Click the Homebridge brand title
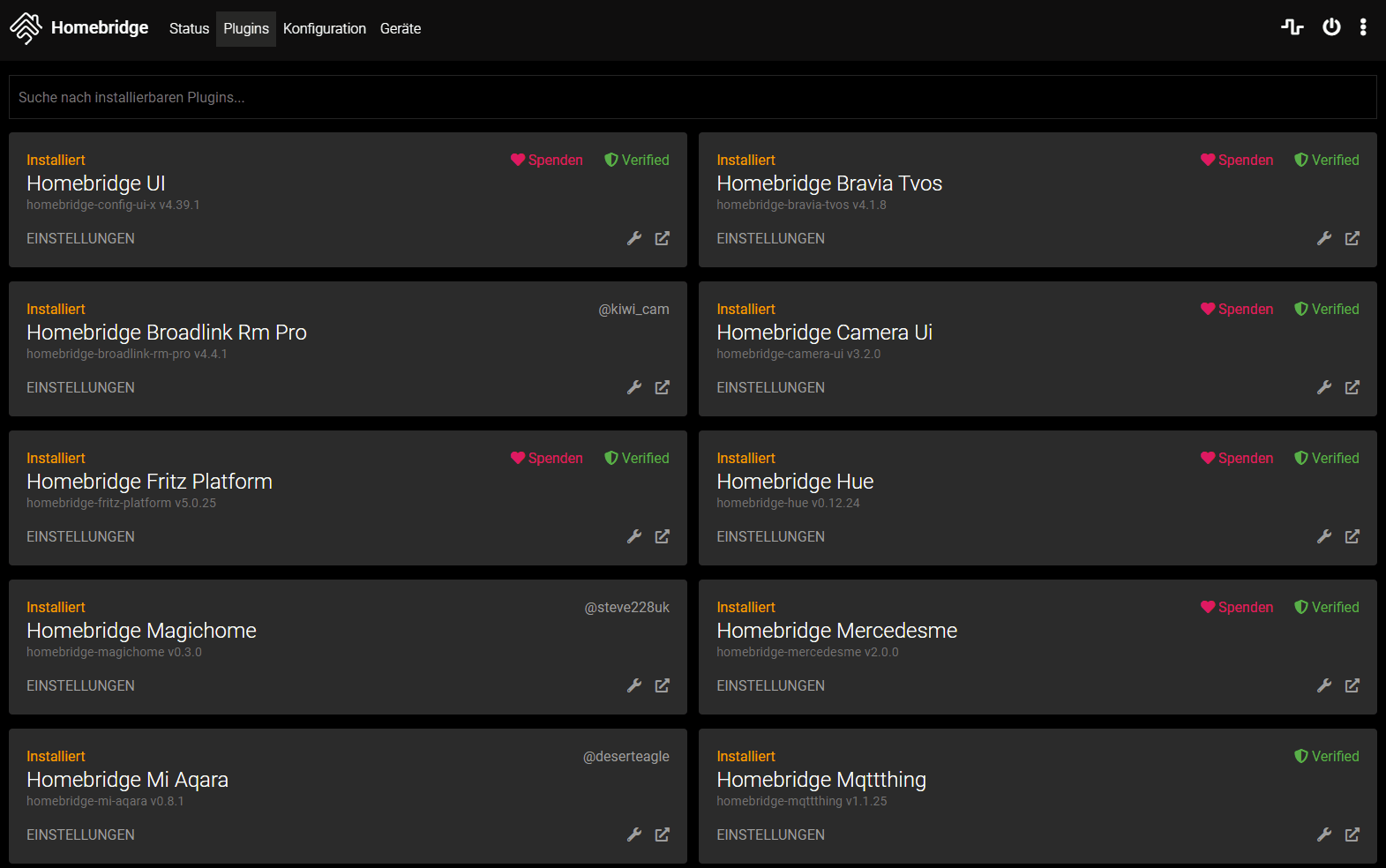Screen dimensions: 1386x868 tap(100, 27)
